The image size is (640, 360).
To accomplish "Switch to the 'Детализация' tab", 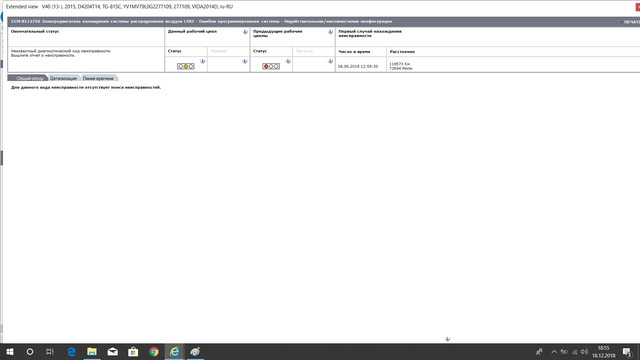I will point(63,78).
